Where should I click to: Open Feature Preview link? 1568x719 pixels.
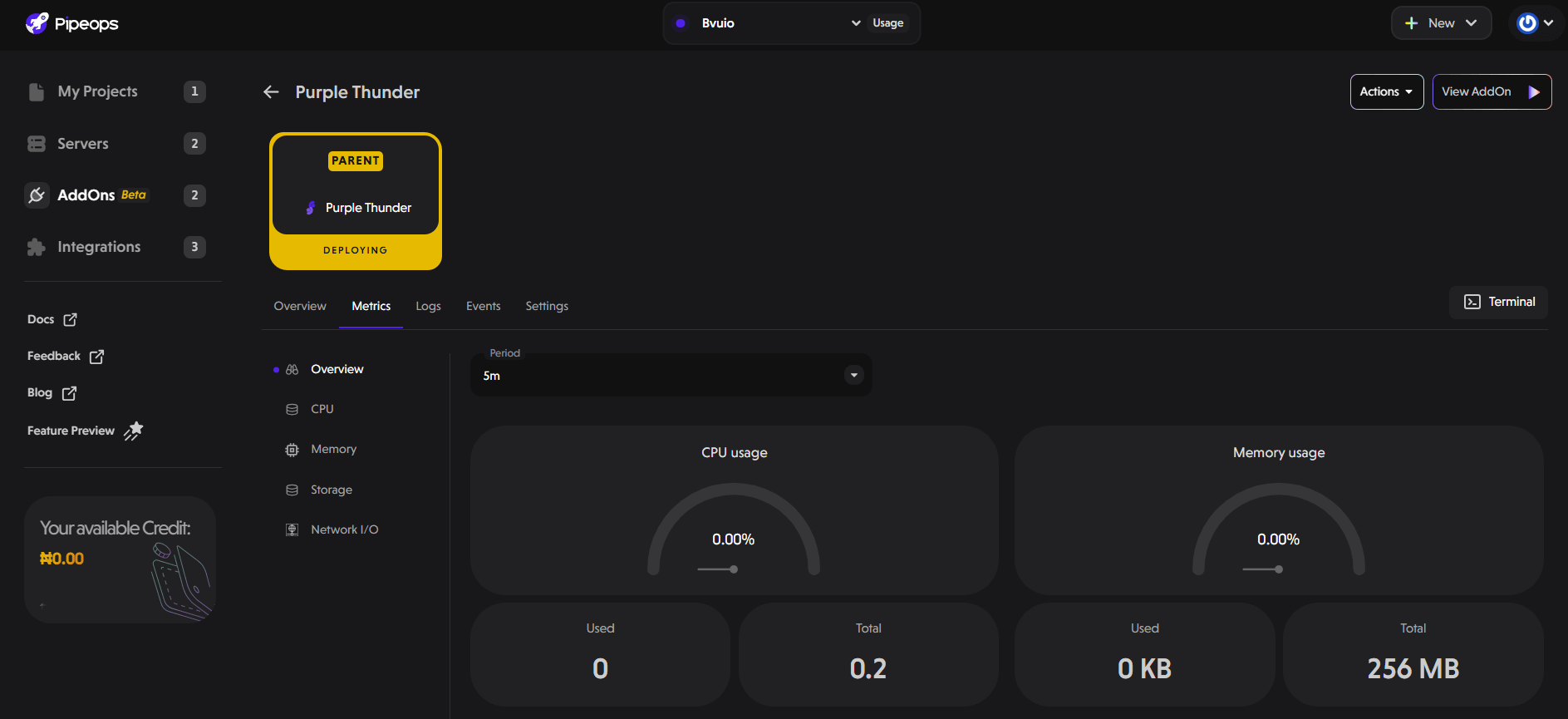pos(85,431)
